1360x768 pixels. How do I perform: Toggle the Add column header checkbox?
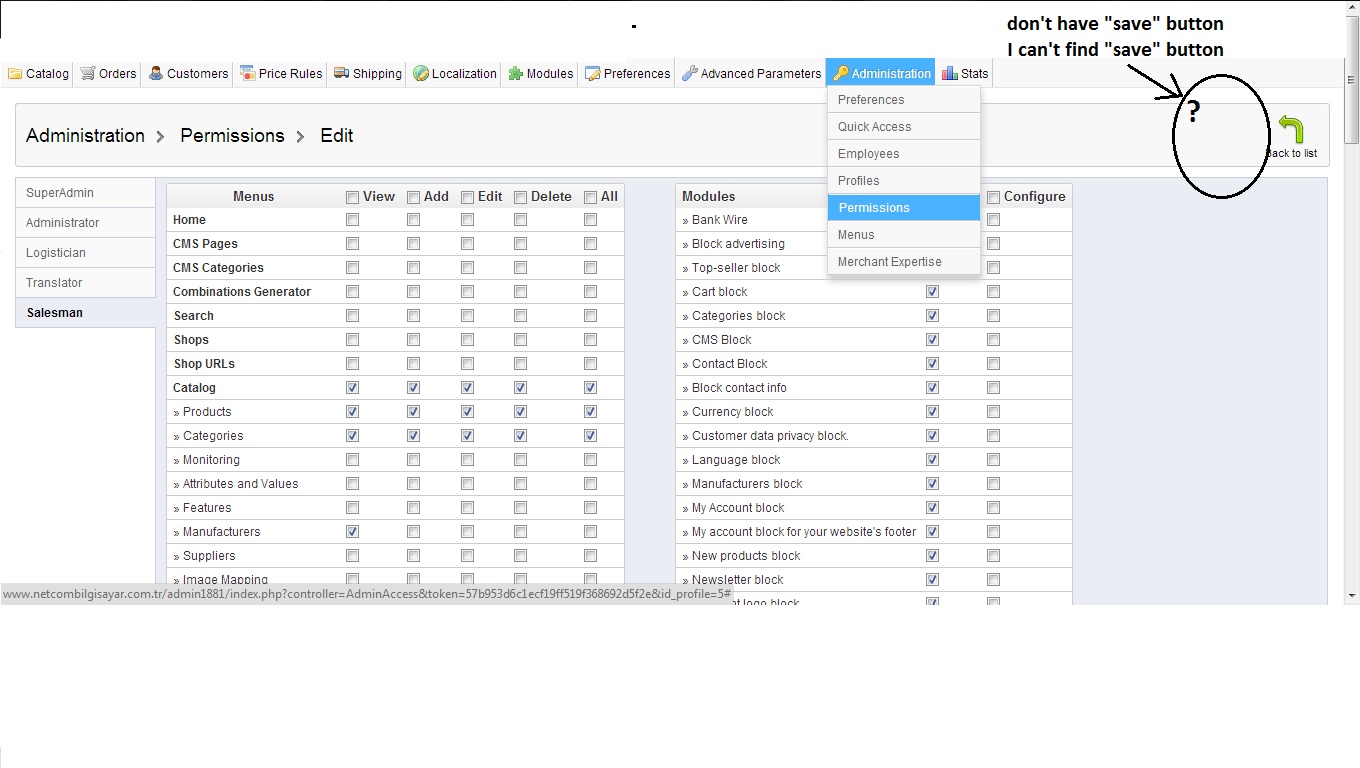pyautogui.click(x=413, y=197)
